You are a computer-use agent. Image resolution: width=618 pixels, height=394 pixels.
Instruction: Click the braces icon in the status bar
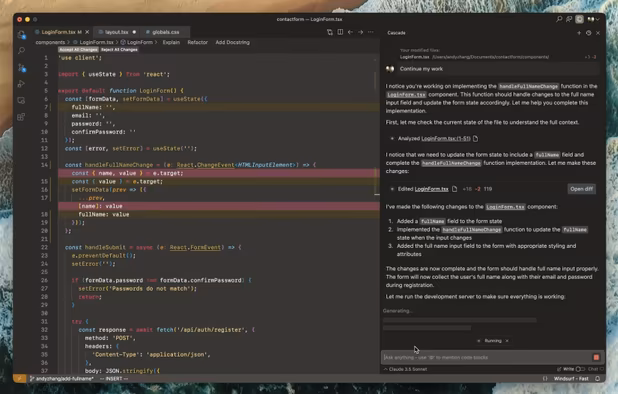[x=545, y=379]
